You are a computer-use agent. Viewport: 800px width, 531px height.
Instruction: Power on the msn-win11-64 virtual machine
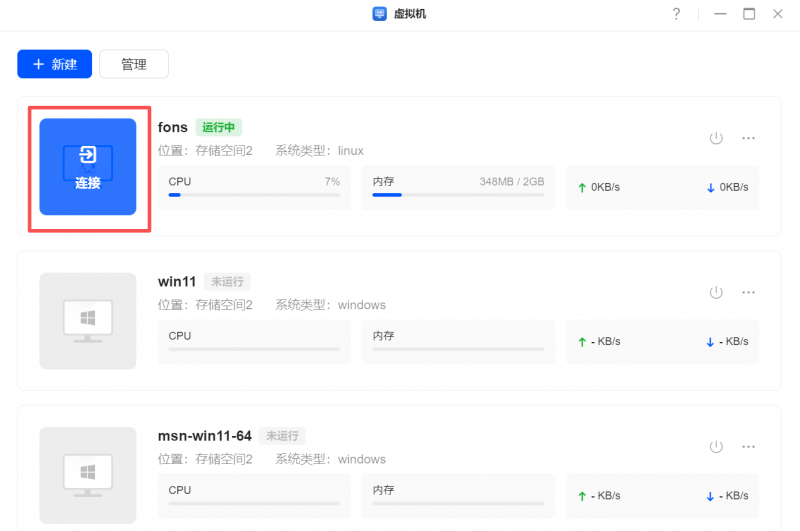[715, 446]
